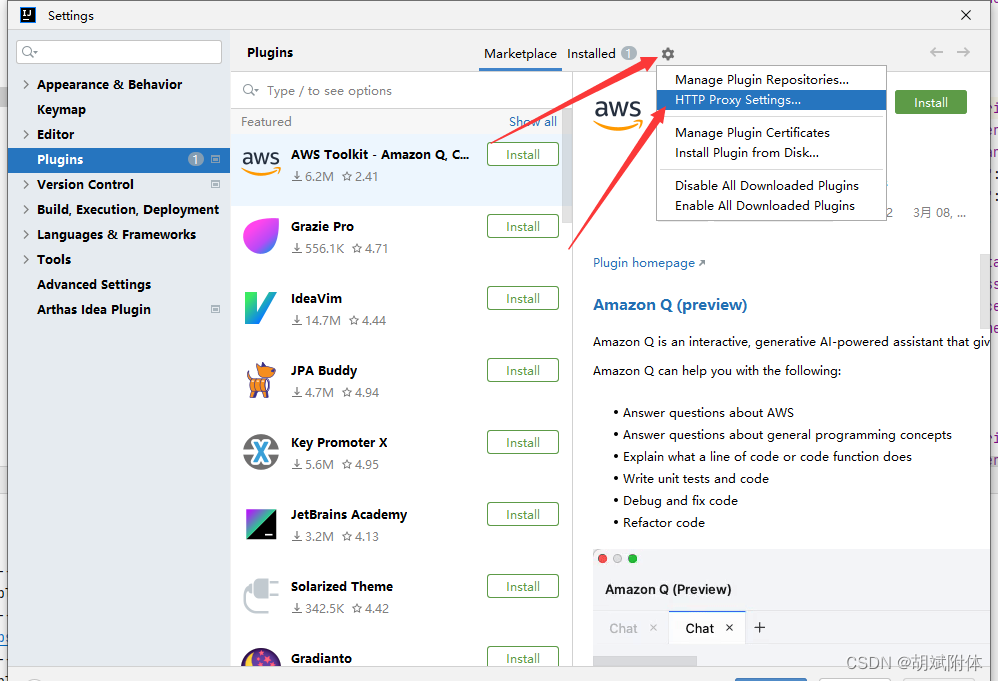Click the Version Control row marker icon
Image resolution: width=998 pixels, height=681 pixels.
215,184
